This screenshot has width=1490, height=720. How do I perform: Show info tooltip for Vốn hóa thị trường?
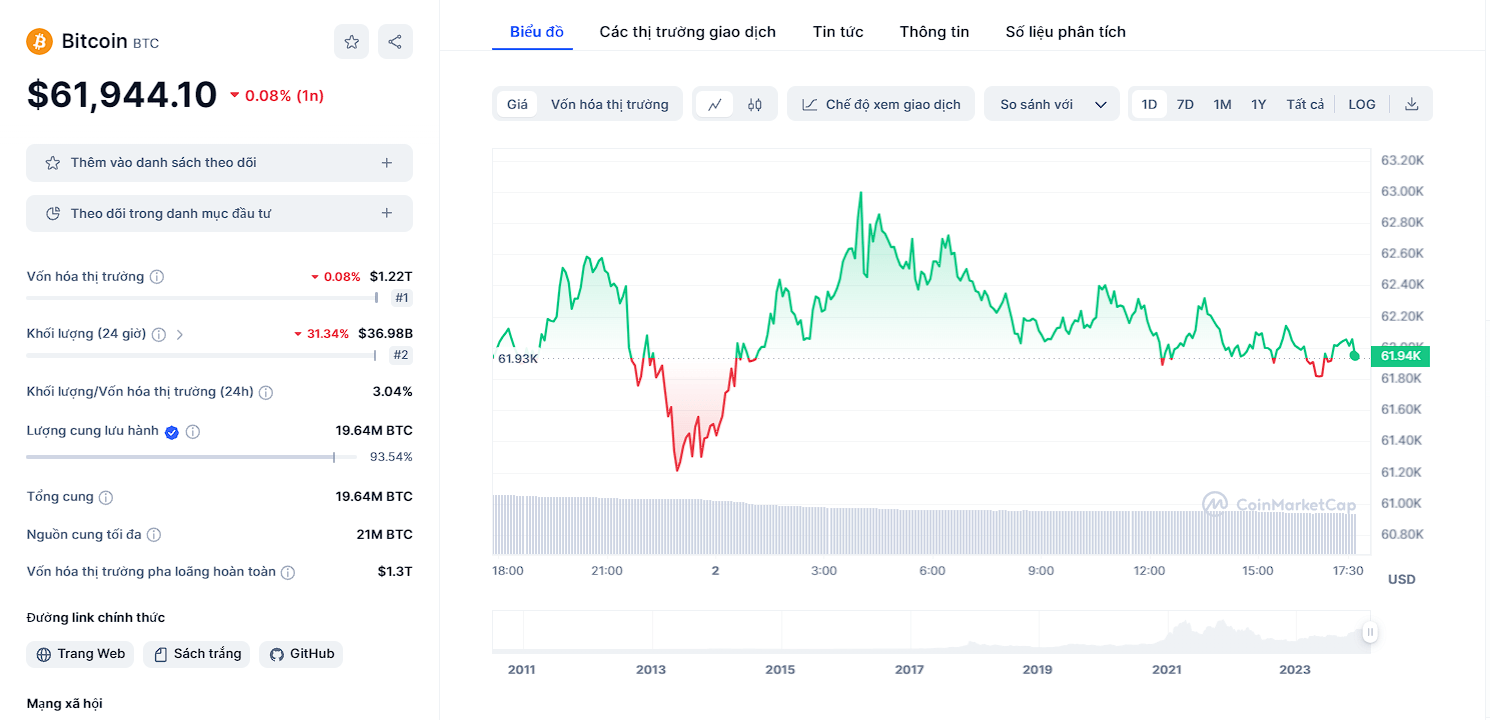pos(157,277)
